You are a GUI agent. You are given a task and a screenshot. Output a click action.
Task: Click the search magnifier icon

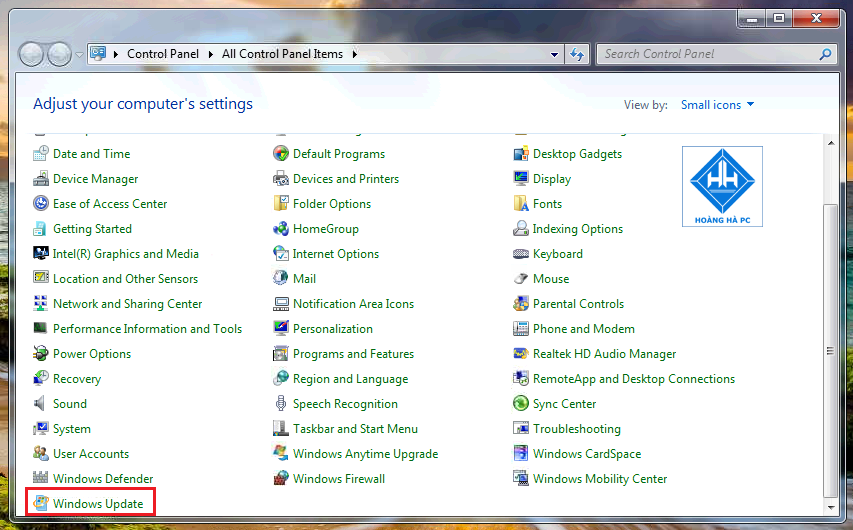pyautogui.click(x=825, y=54)
